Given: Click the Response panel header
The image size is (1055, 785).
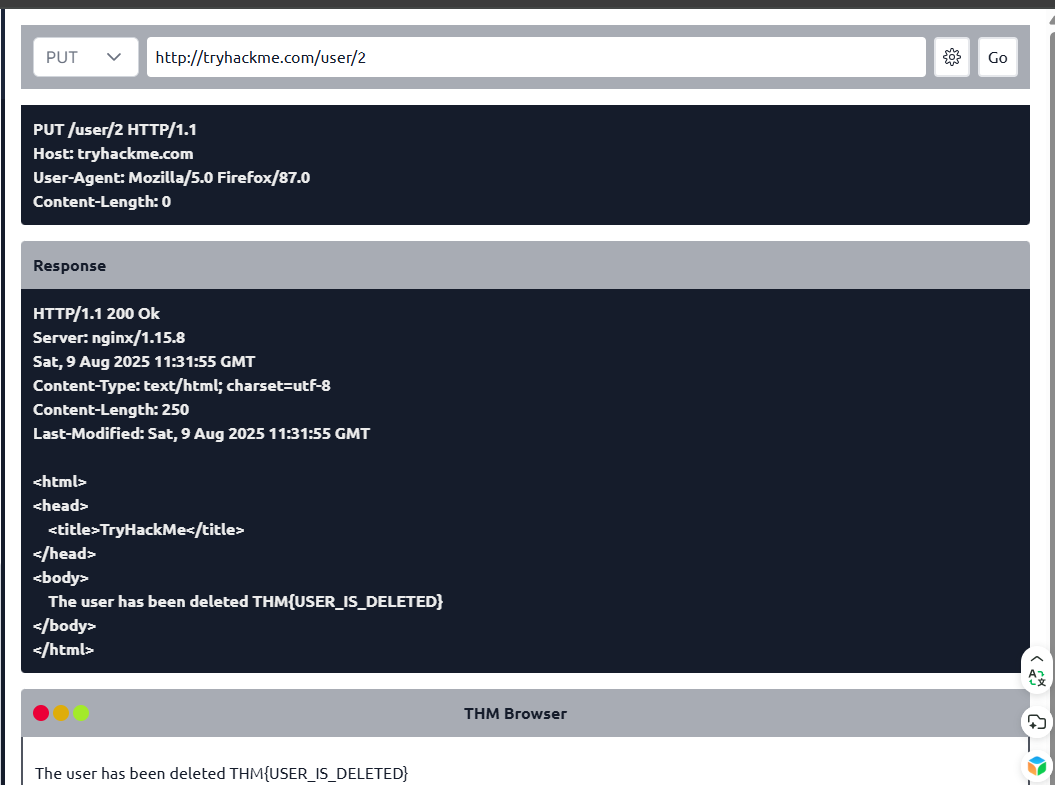Looking at the screenshot, I should (x=525, y=265).
